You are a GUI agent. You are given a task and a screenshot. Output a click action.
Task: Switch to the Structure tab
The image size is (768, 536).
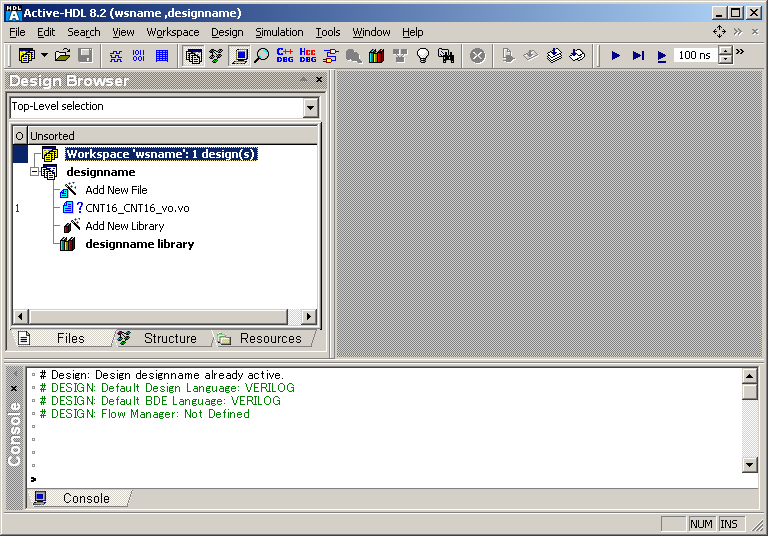tap(164, 339)
